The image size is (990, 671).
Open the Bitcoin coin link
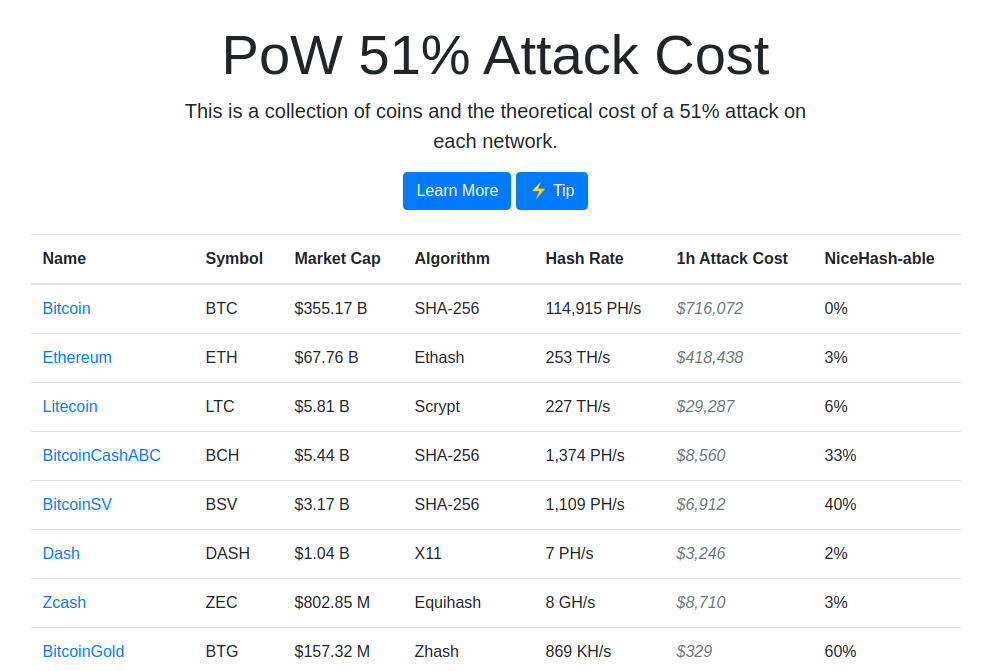(x=66, y=309)
